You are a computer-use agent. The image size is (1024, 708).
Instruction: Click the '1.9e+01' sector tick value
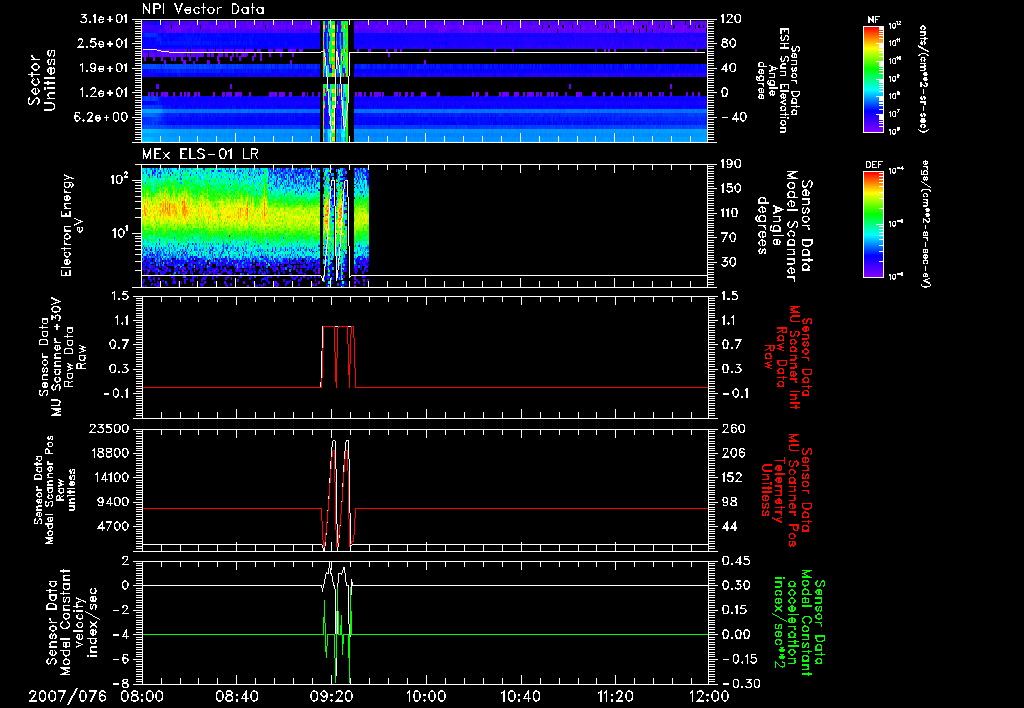(x=104, y=68)
